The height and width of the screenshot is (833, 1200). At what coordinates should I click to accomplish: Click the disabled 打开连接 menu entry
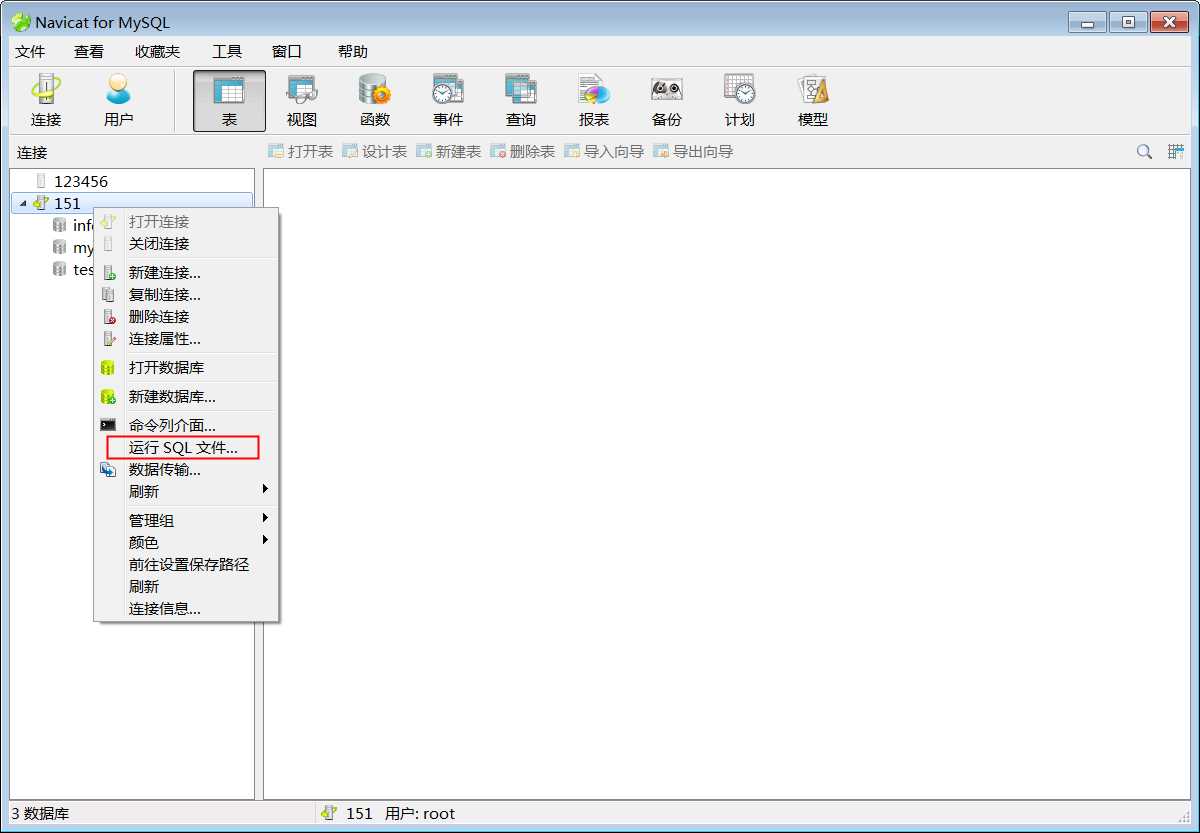pos(186,222)
